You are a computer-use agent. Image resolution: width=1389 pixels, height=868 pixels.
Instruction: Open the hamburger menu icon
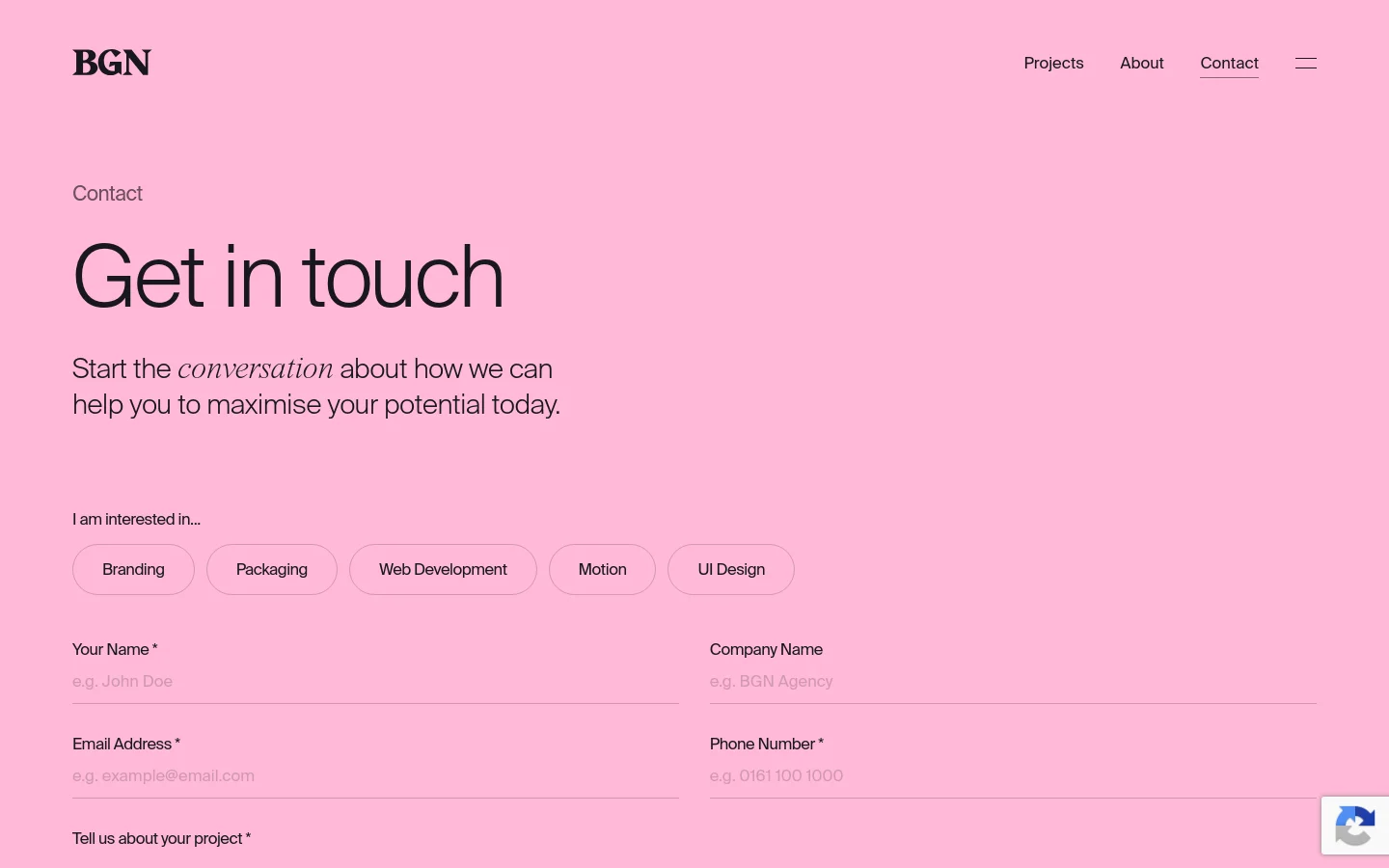(1306, 63)
